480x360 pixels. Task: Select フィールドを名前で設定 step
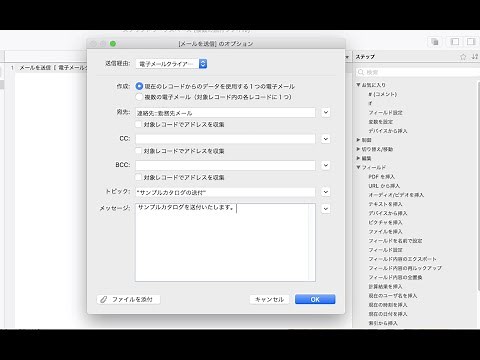pyautogui.click(x=395, y=241)
